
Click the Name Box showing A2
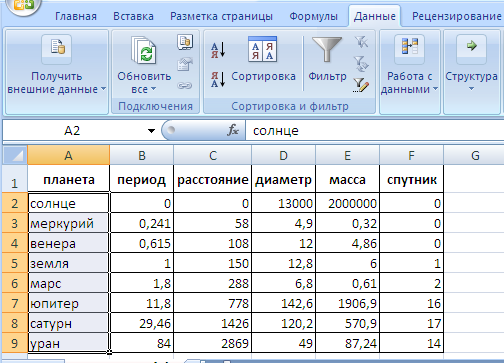(x=72, y=131)
